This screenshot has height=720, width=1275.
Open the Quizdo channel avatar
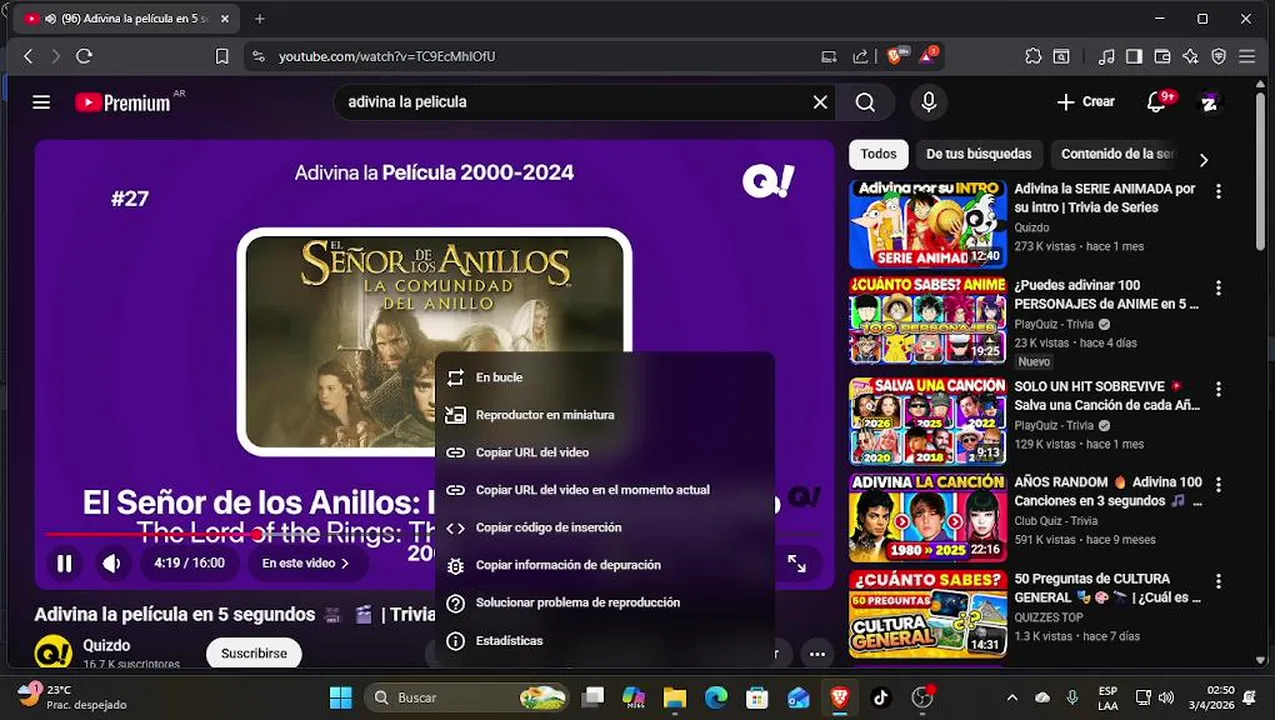click(x=53, y=652)
